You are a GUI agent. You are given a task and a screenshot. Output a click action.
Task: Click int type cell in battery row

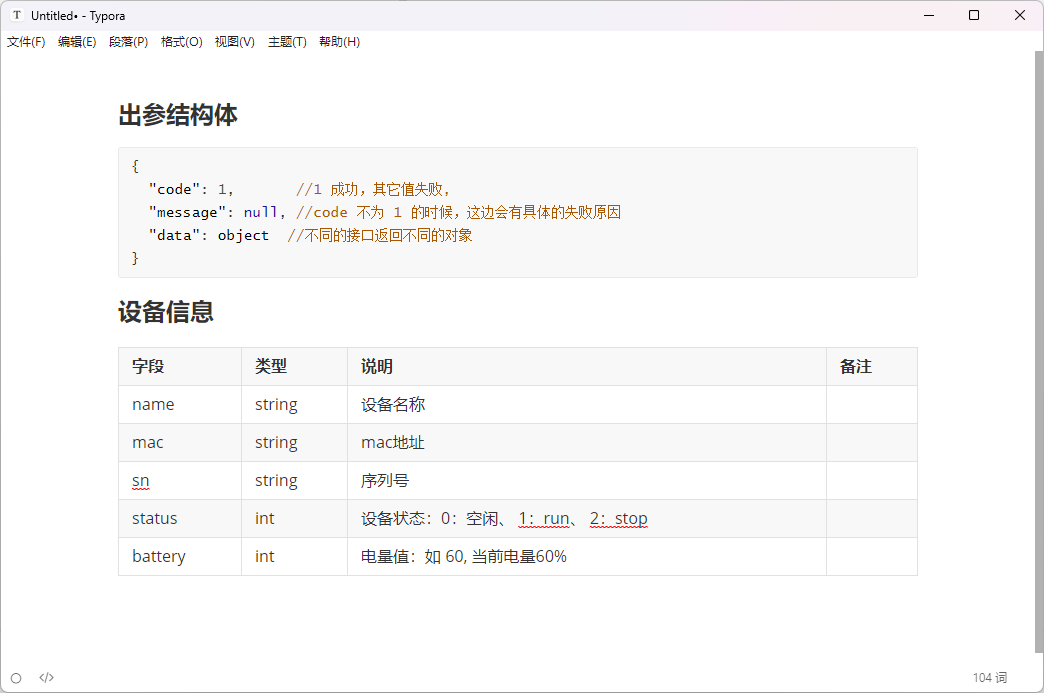point(294,556)
